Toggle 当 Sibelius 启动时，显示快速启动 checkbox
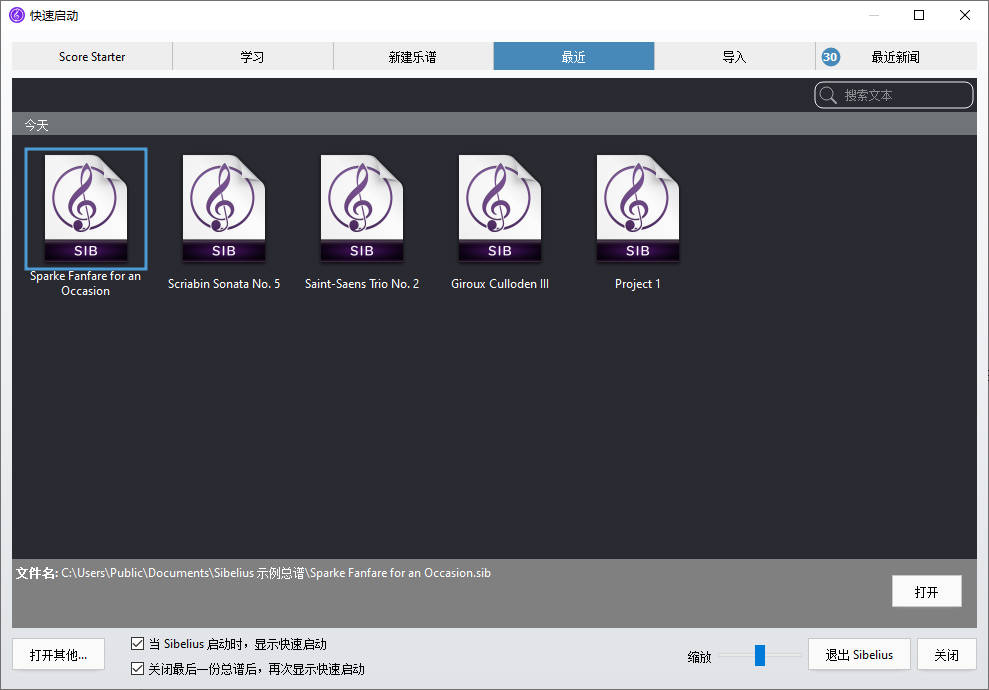The height and width of the screenshot is (690, 989). [x=137, y=643]
